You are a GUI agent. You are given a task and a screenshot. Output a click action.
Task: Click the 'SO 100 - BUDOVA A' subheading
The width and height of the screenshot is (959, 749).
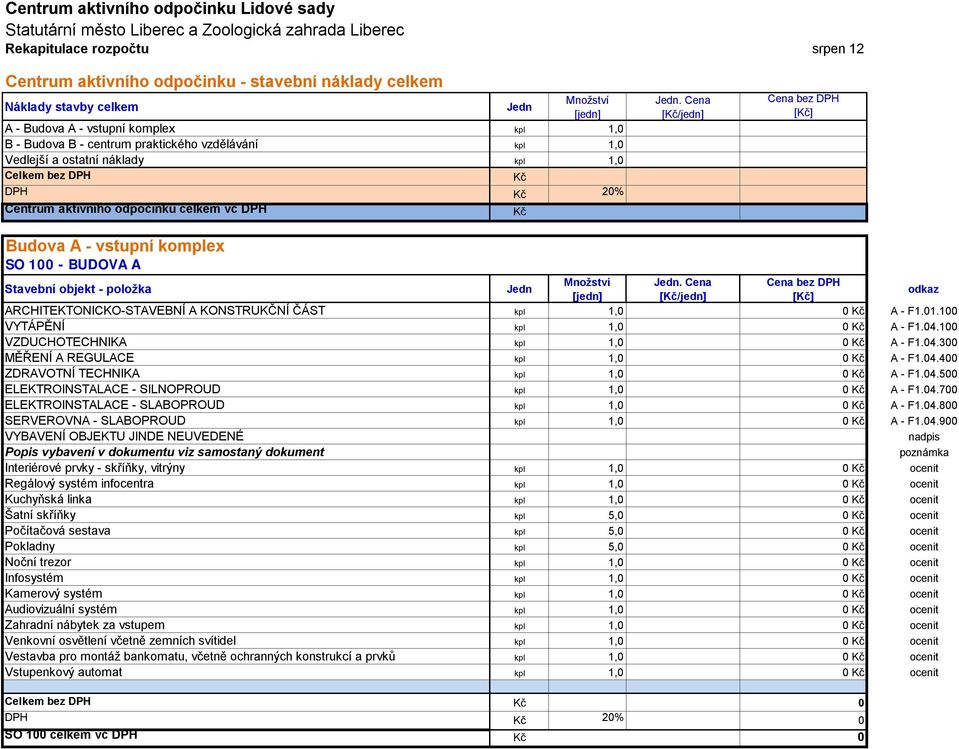click(73, 265)
